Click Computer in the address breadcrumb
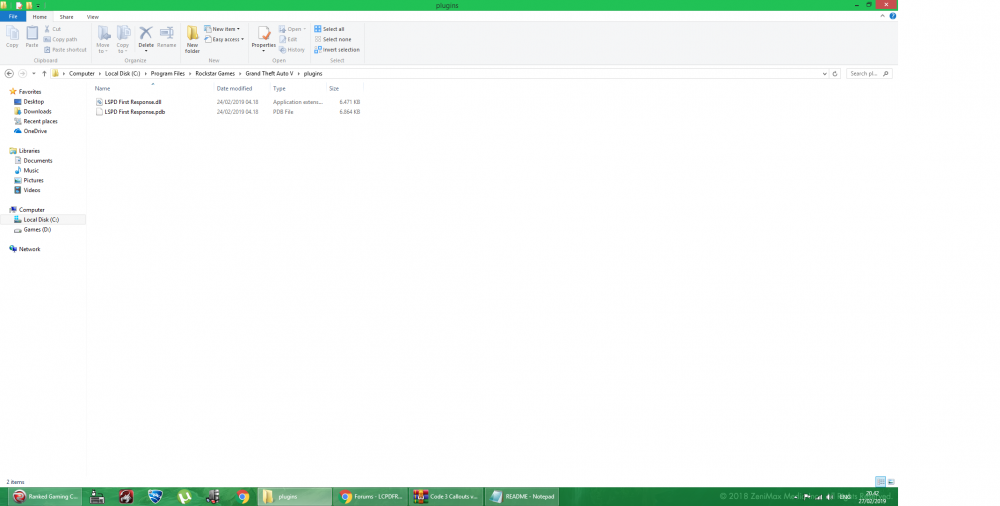1000x506 pixels. tap(82, 73)
